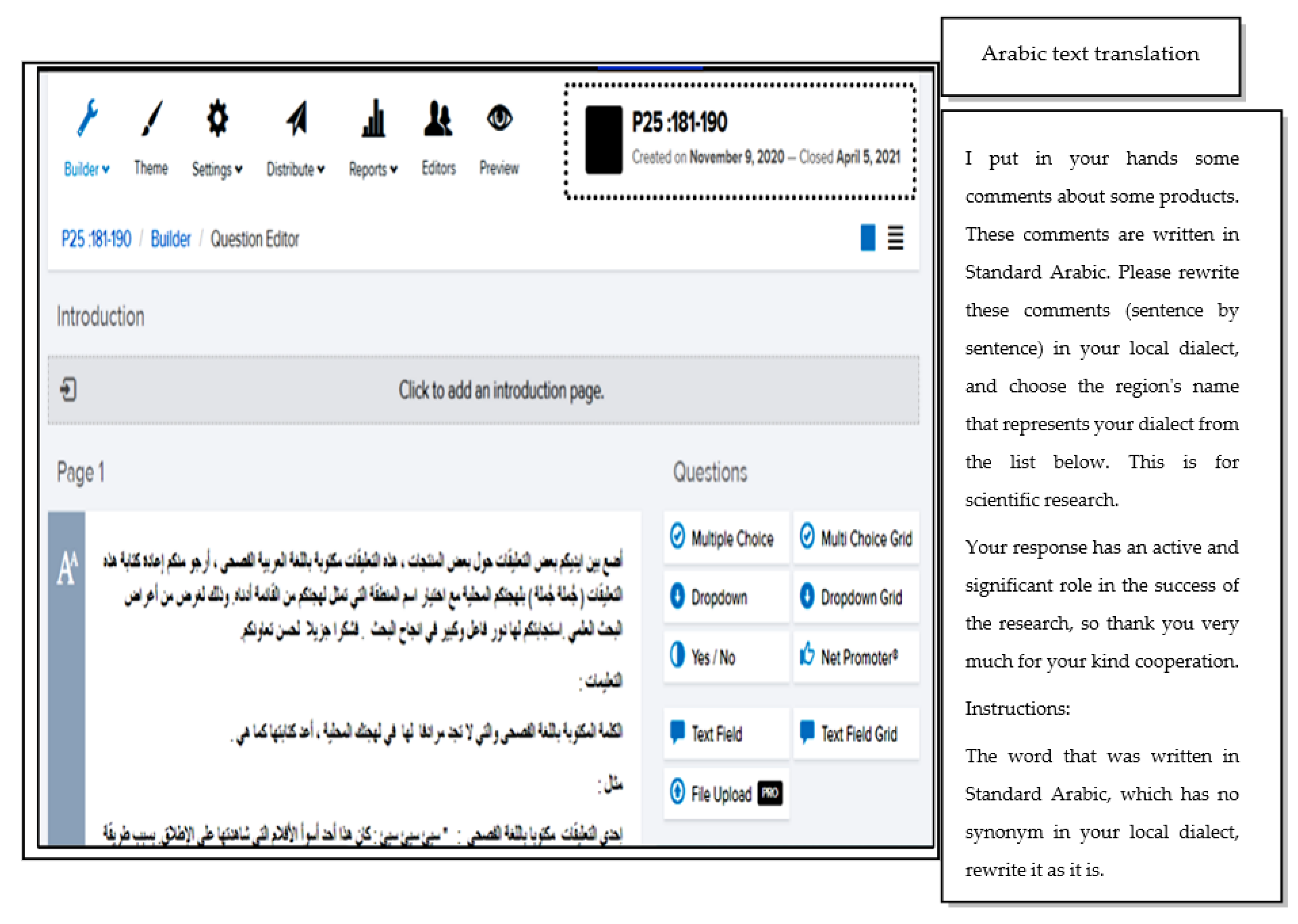Screen dimensions: 1298x924
Task: Click the Editors people icon
Action: point(437,118)
